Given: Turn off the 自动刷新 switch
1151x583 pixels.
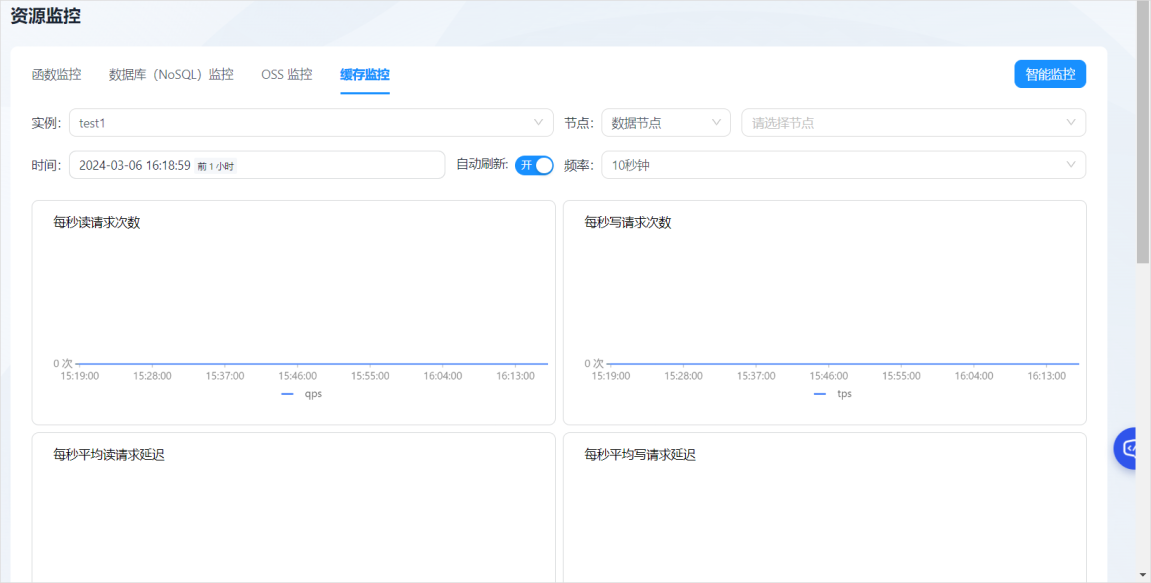Looking at the screenshot, I should [534, 165].
